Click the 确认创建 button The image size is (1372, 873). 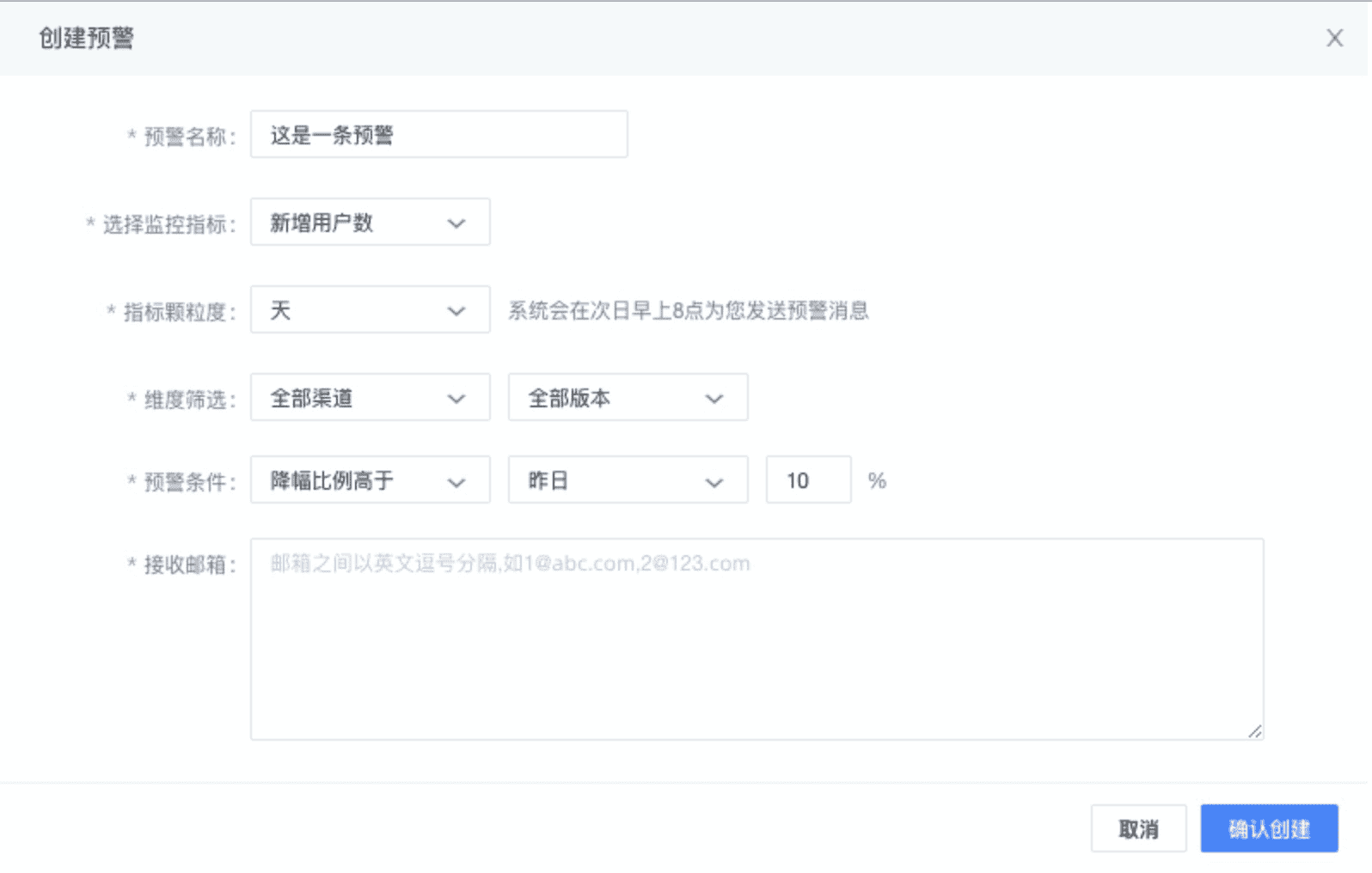coord(1269,828)
